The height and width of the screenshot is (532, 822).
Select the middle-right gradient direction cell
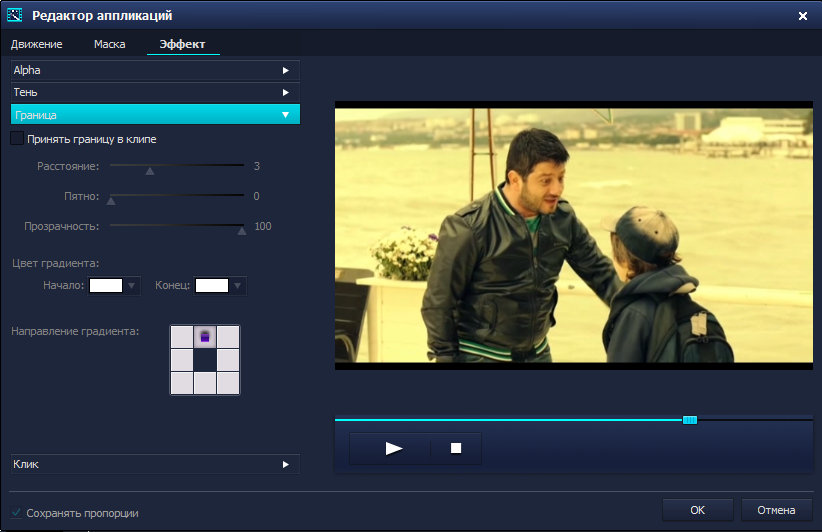[x=229, y=360]
